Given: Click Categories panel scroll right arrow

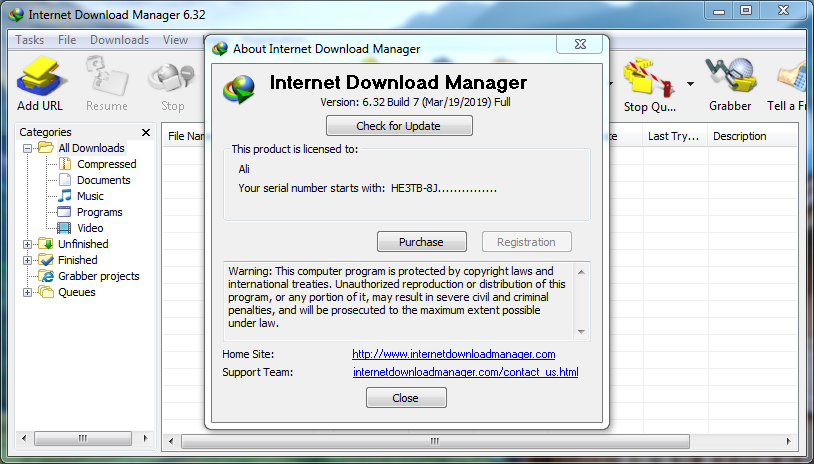Looking at the screenshot, I should [145, 439].
